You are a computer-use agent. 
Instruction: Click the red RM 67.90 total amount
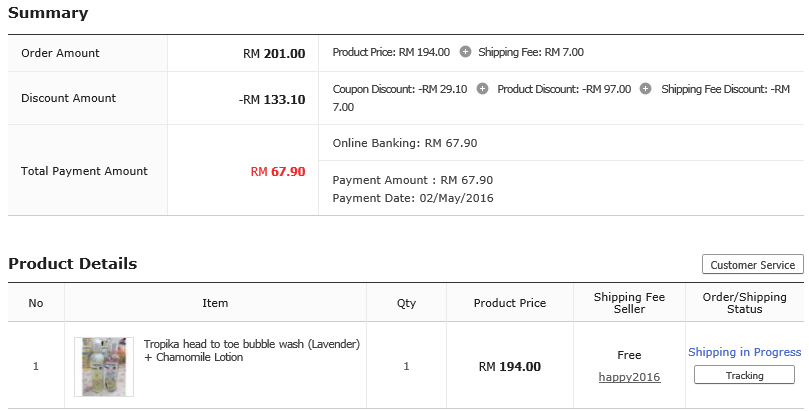point(278,171)
